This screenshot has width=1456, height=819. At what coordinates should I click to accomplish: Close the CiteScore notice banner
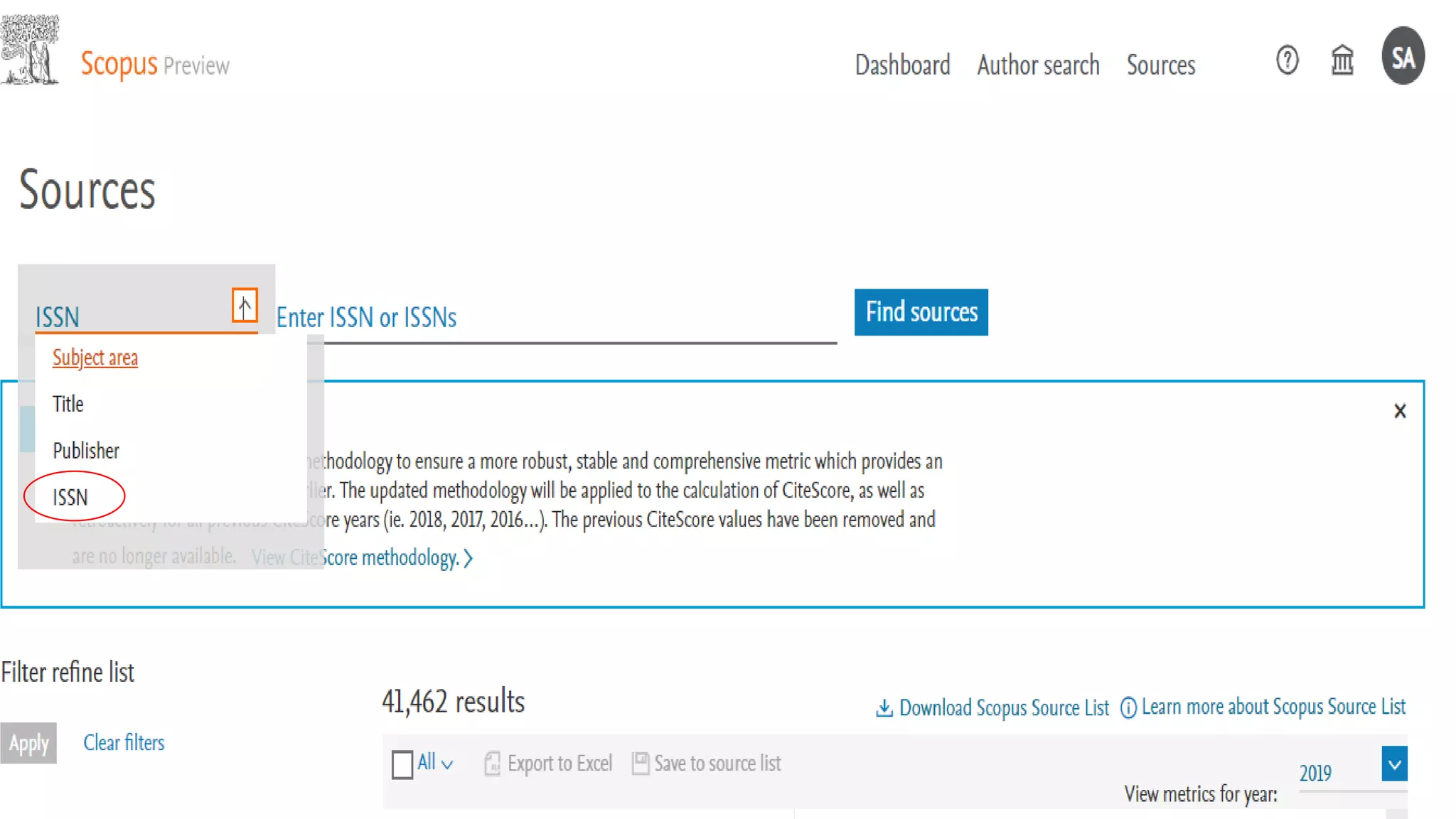click(1399, 411)
